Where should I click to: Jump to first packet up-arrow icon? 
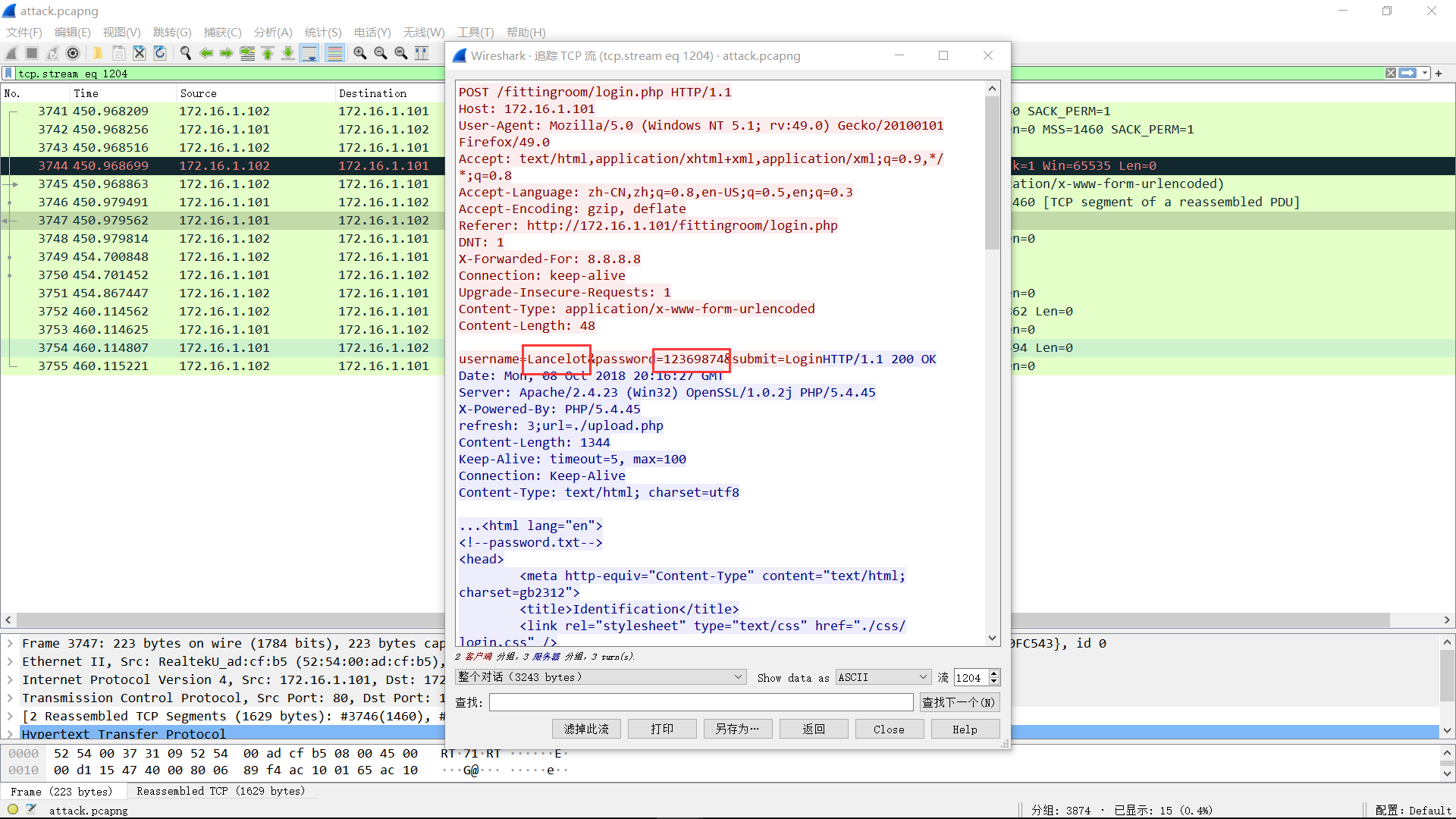267,53
